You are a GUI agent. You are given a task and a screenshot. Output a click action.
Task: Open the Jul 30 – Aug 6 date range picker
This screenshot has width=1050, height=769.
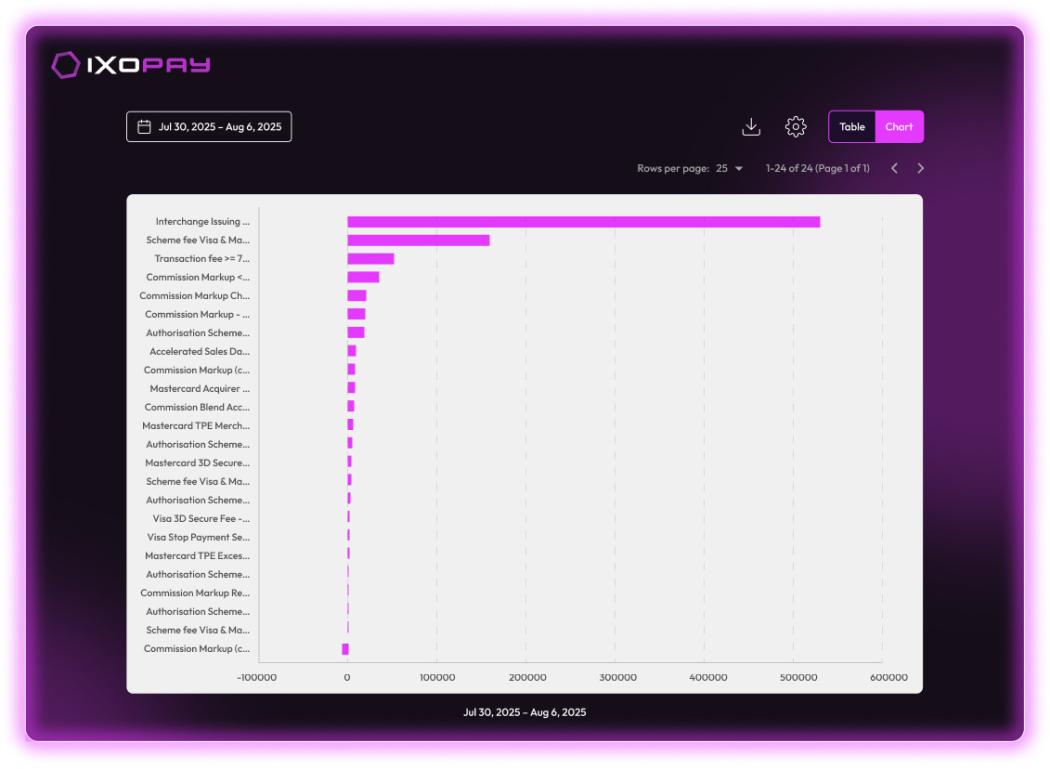pos(209,127)
